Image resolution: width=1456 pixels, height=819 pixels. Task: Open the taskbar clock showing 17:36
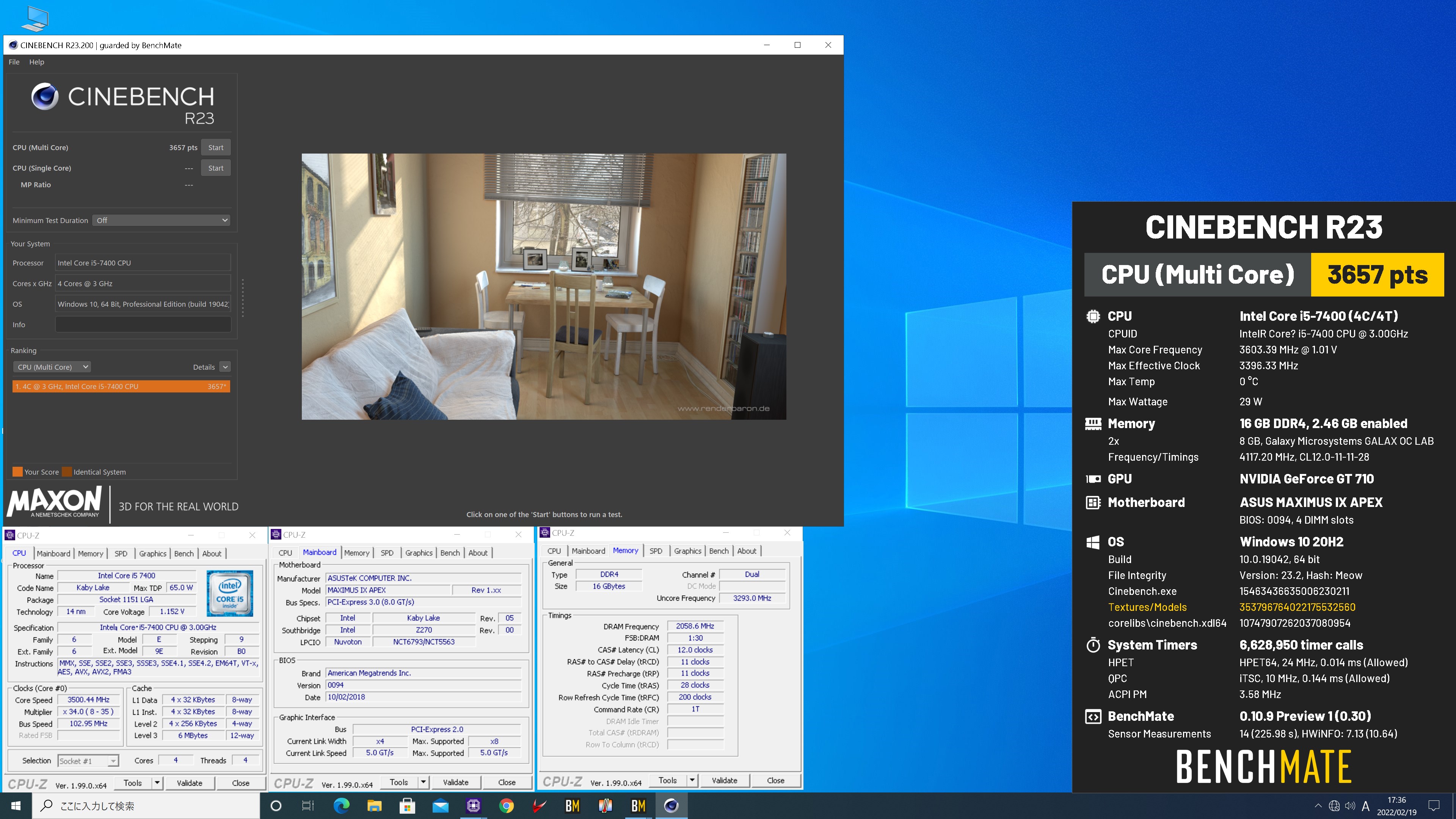[x=1396, y=806]
